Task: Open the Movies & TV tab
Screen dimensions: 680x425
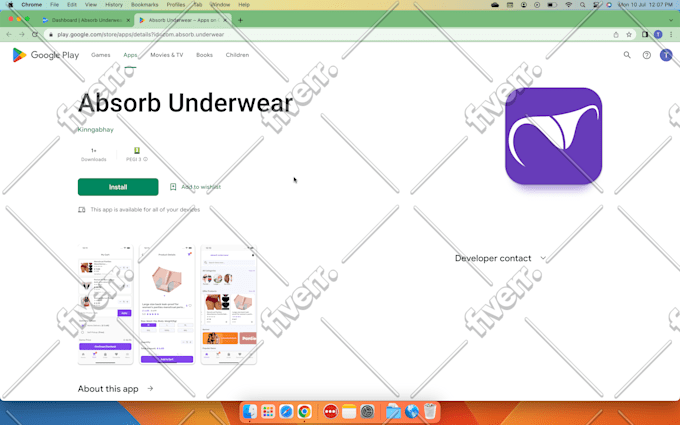Action: [167, 55]
